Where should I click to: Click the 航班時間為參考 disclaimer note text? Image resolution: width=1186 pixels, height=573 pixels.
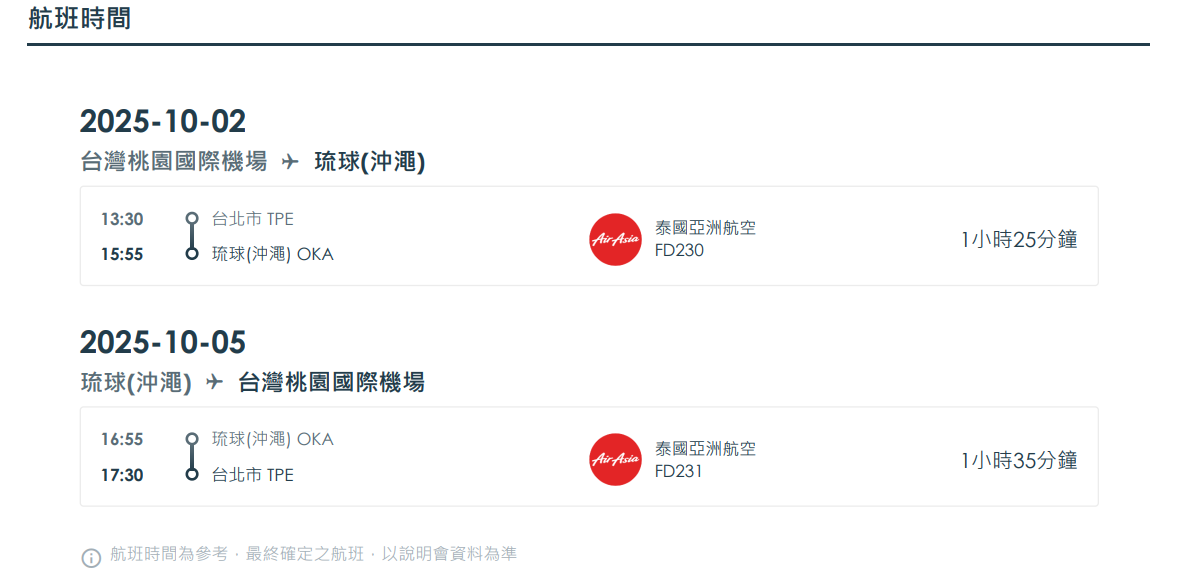tap(313, 554)
